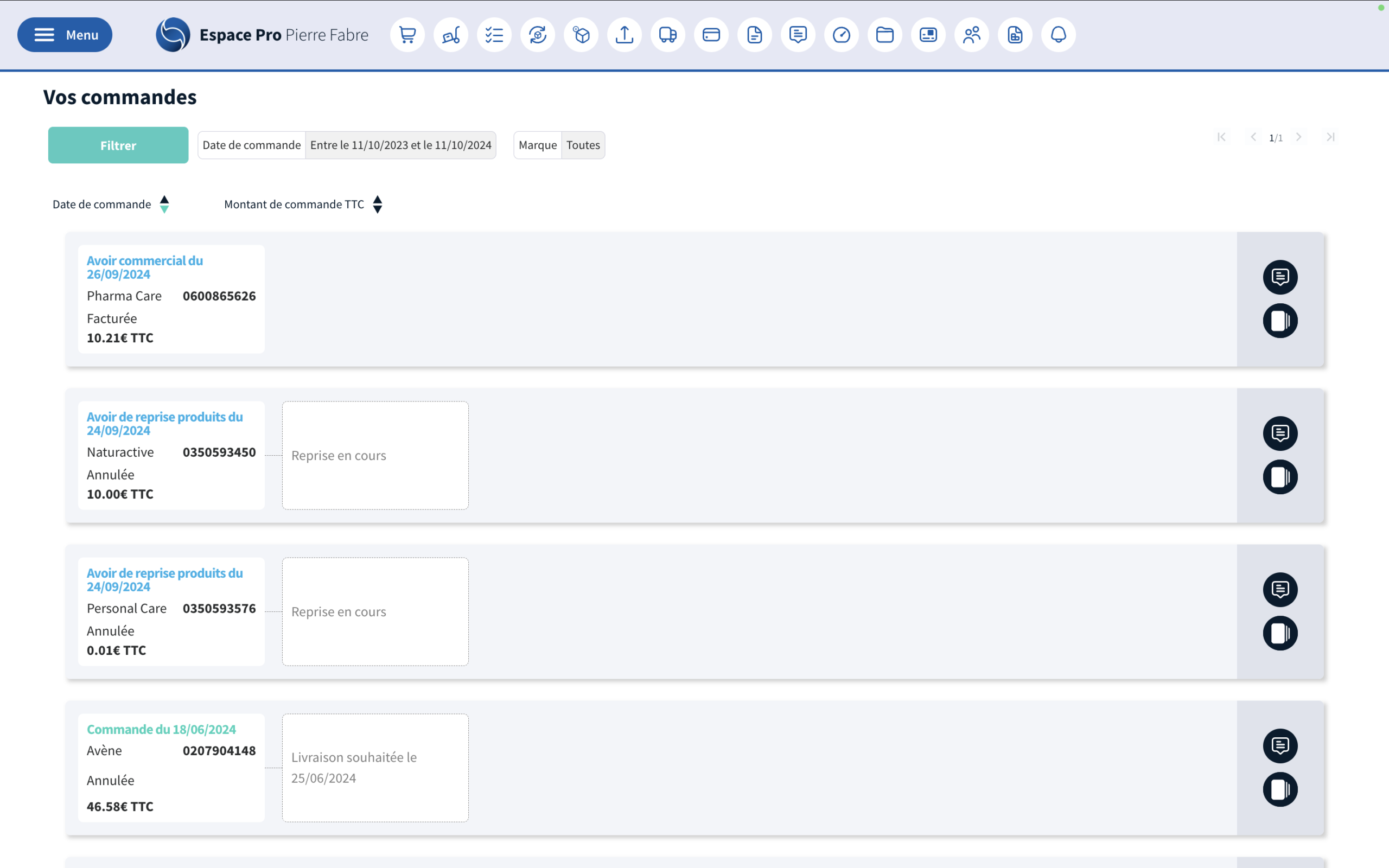This screenshot has width=1389, height=868.
Task: Open the cancelled package box icon
Action: click(581, 35)
